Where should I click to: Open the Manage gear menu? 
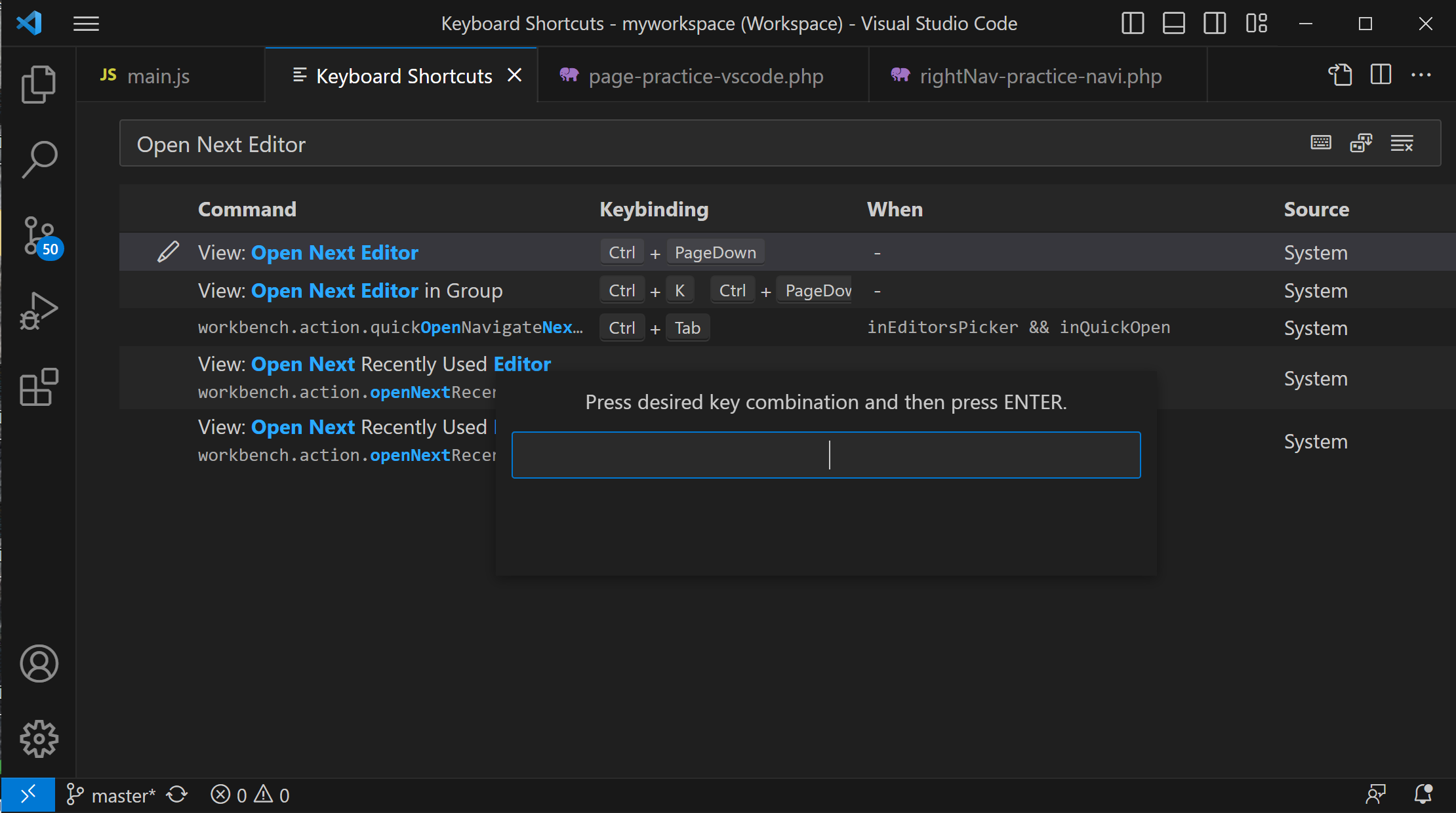39,739
